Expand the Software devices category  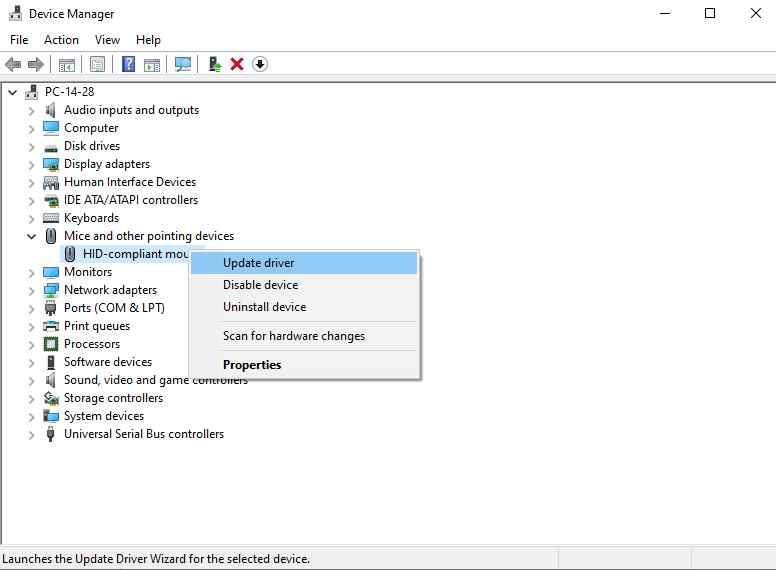pyautogui.click(x=32, y=363)
